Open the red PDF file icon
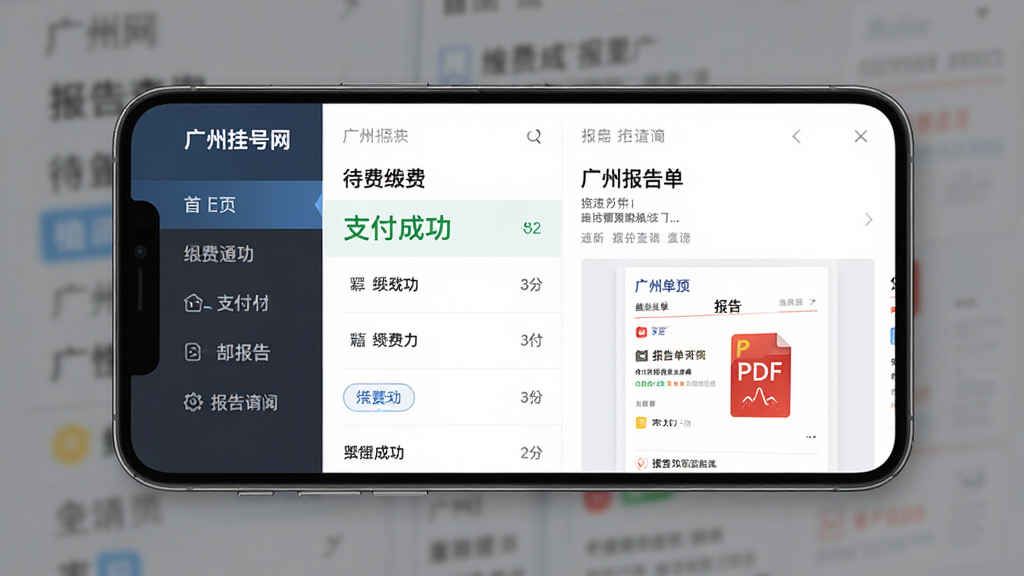The width and height of the screenshot is (1024, 576). pyautogui.click(x=760, y=376)
